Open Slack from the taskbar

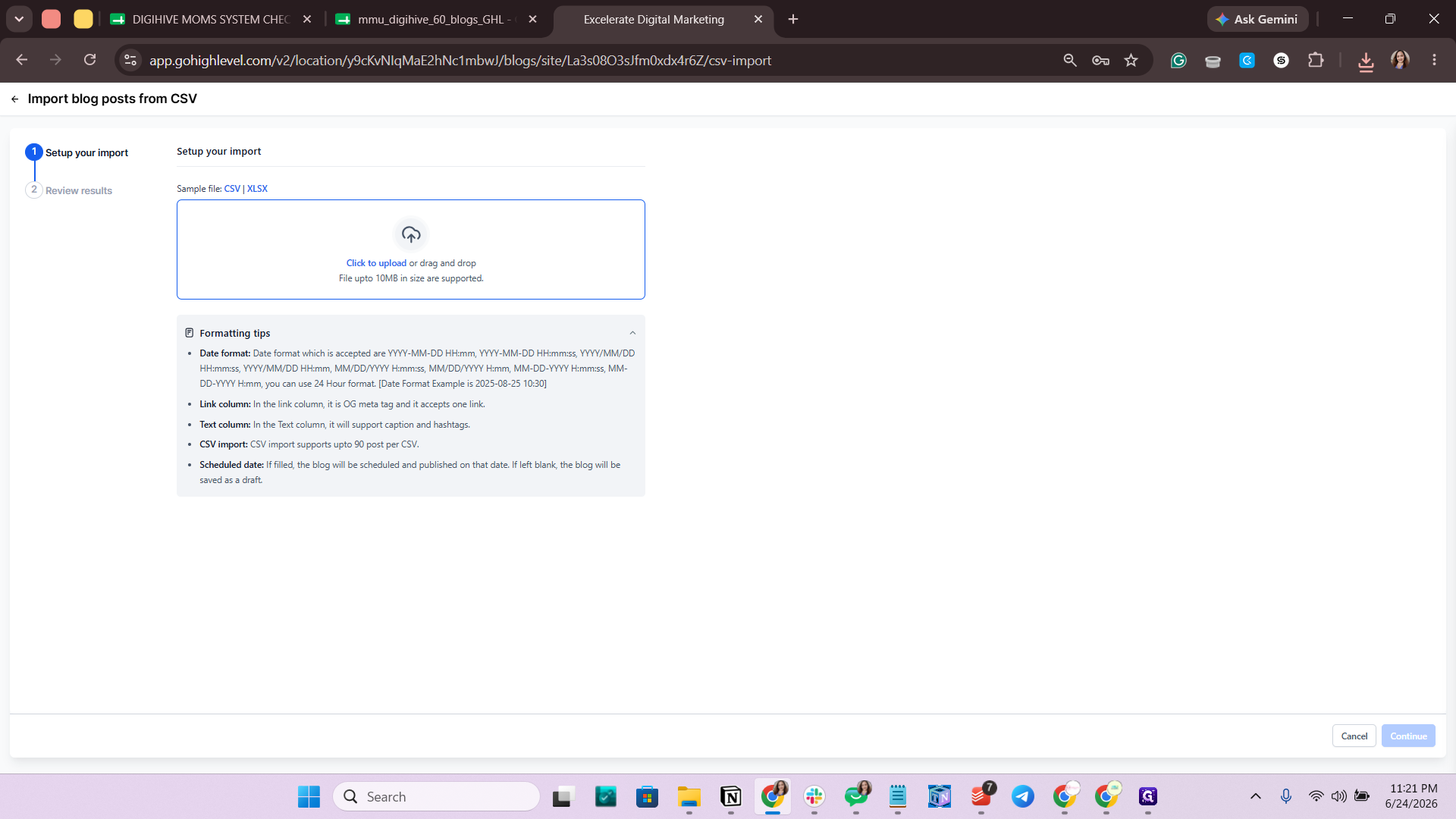click(x=814, y=796)
